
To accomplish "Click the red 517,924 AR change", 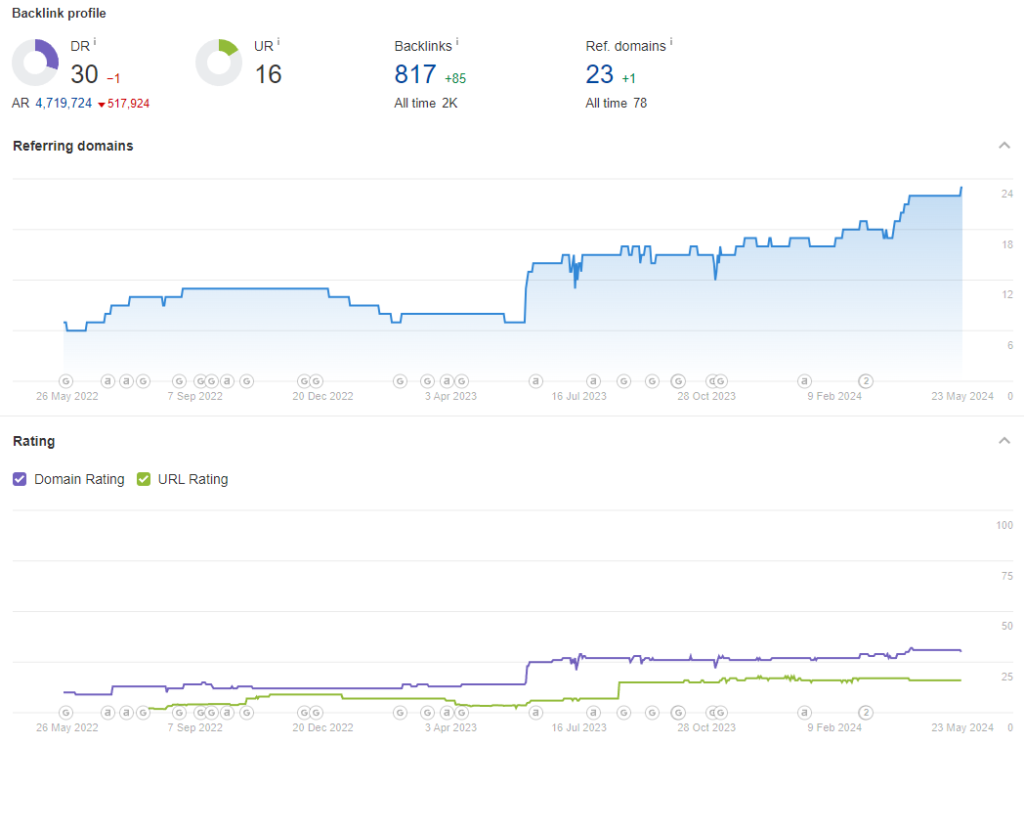I will tap(129, 103).
